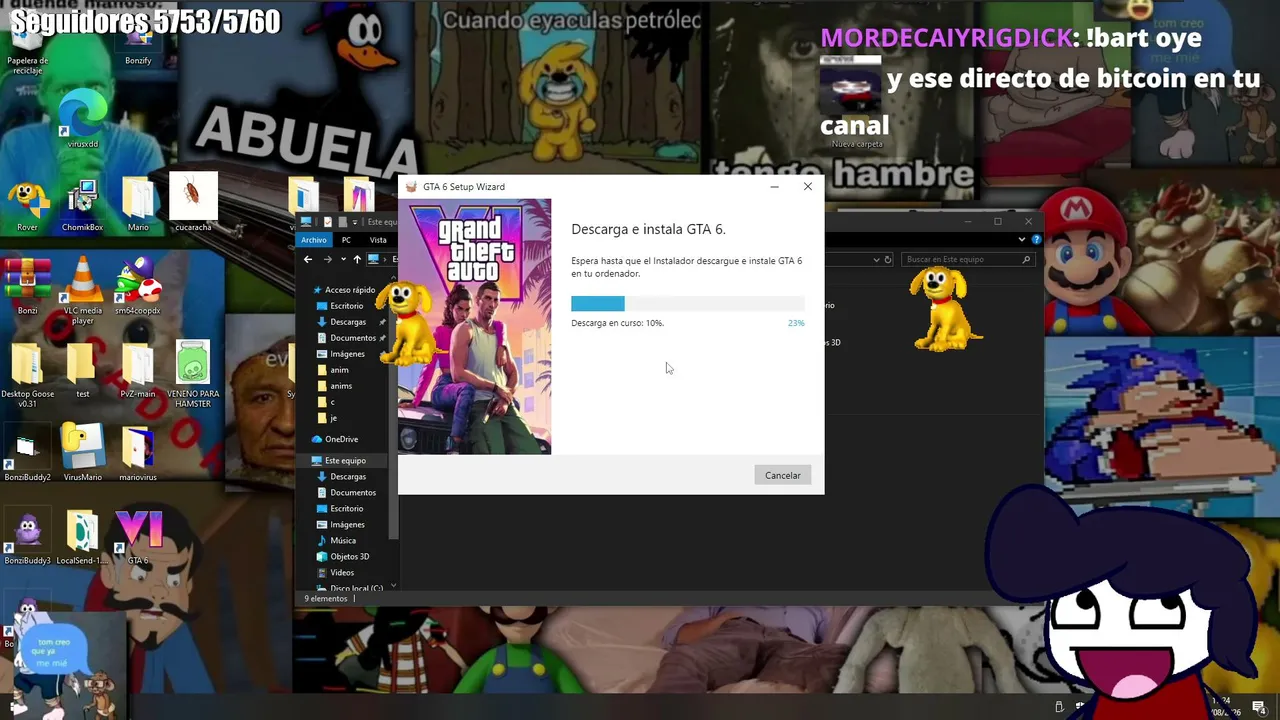Click the '9 elementos' status bar text

pyautogui.click(x=326, y=599)
